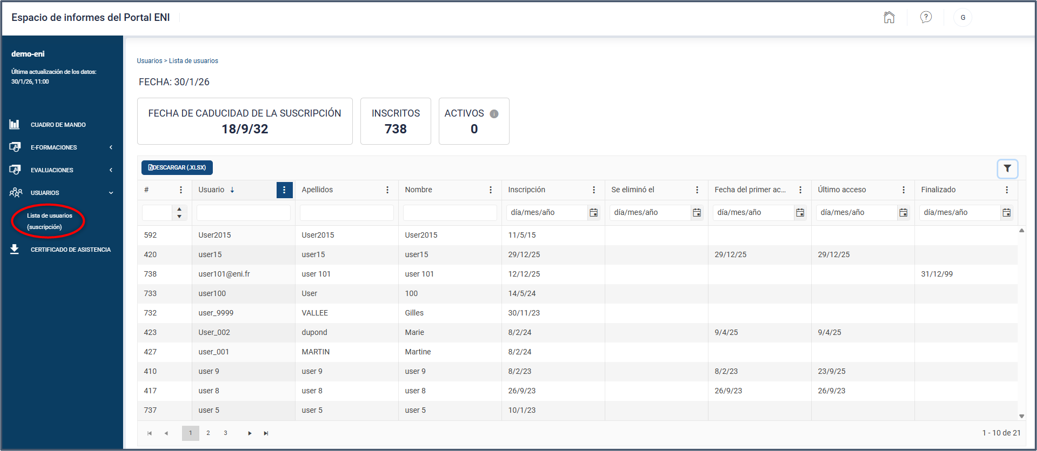Screen dimensions: 1037x451
Task: Increase the # filter number stepper
Action: click(179, 210)
